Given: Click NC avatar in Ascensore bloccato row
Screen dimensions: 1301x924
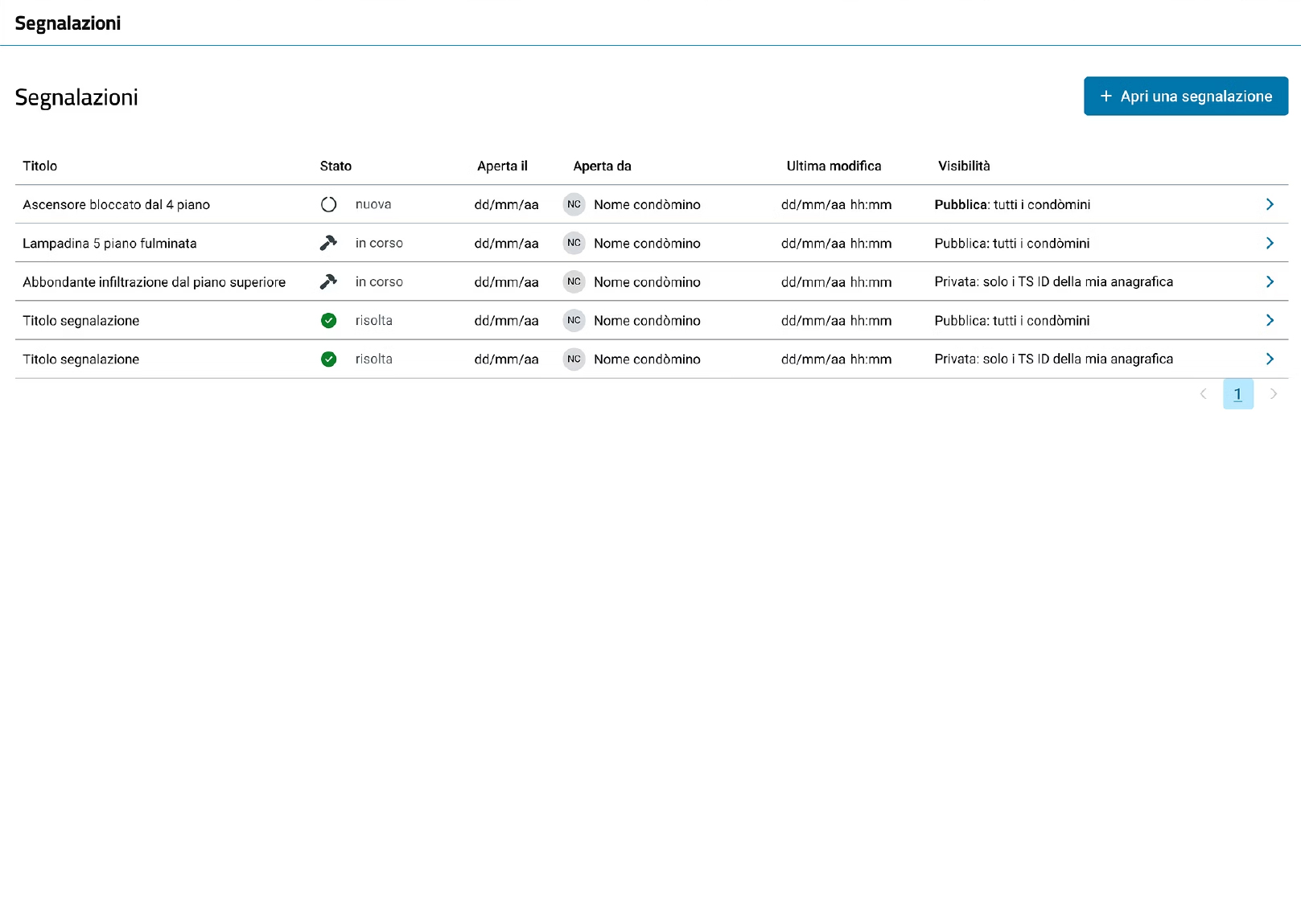Looking at the screenshot, I should click(574, 204).
